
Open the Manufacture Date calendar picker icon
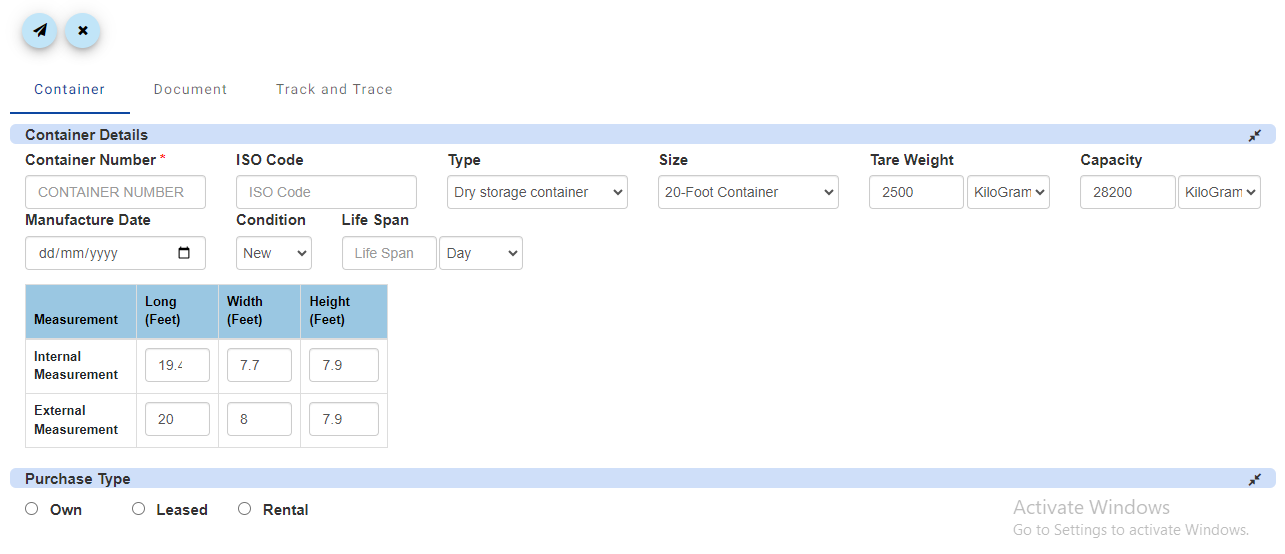pyautogui.click(x=184, y=253)
